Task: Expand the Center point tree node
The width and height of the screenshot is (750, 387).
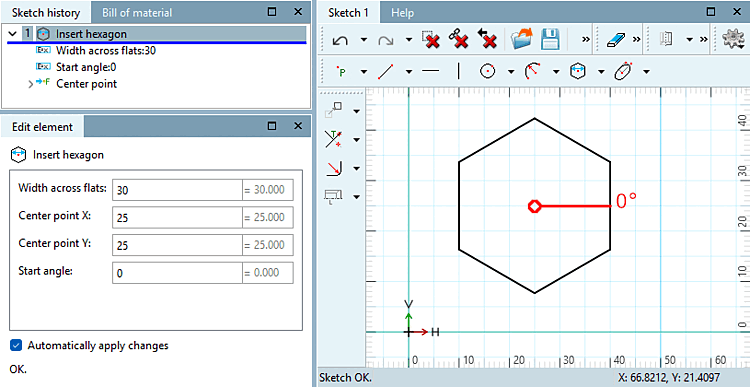Action: pos(31,85)
